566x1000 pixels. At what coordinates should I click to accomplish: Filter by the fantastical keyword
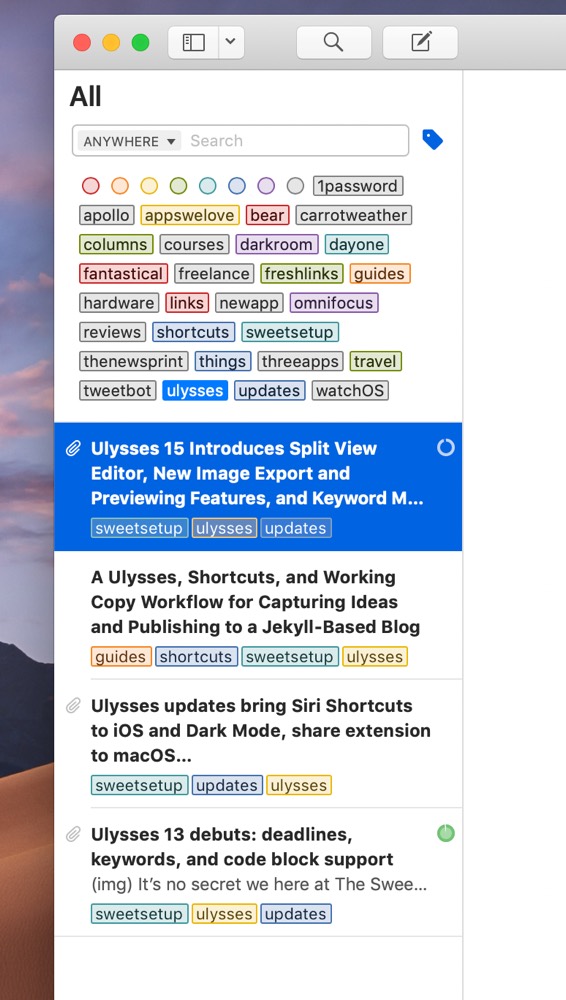click(x=123, y=274)
